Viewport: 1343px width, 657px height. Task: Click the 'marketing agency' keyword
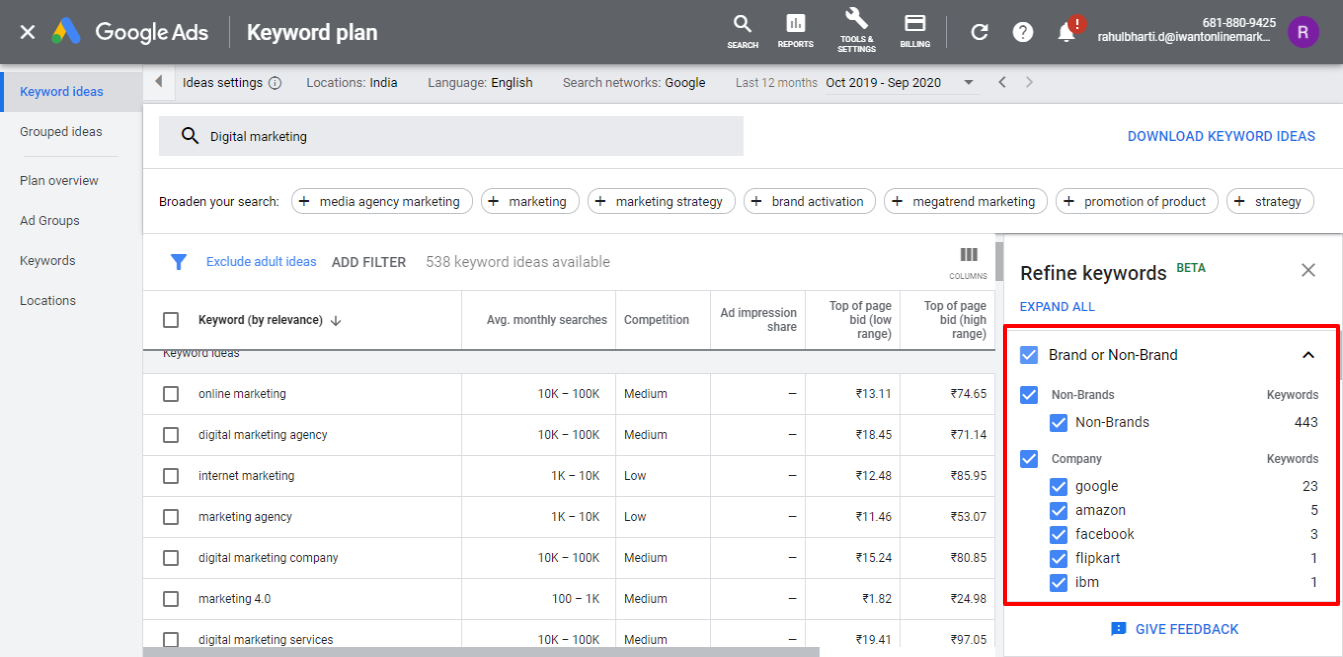[245, 517]
